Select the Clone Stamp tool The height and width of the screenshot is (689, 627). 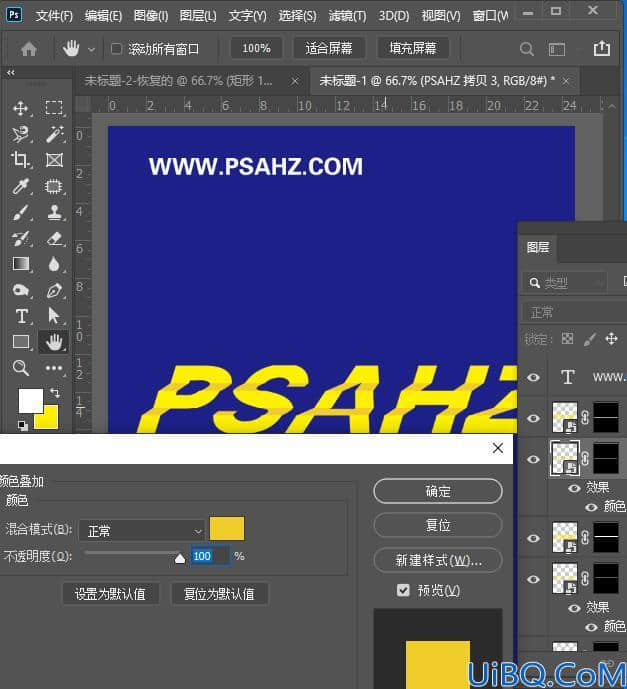coord(54,212)
